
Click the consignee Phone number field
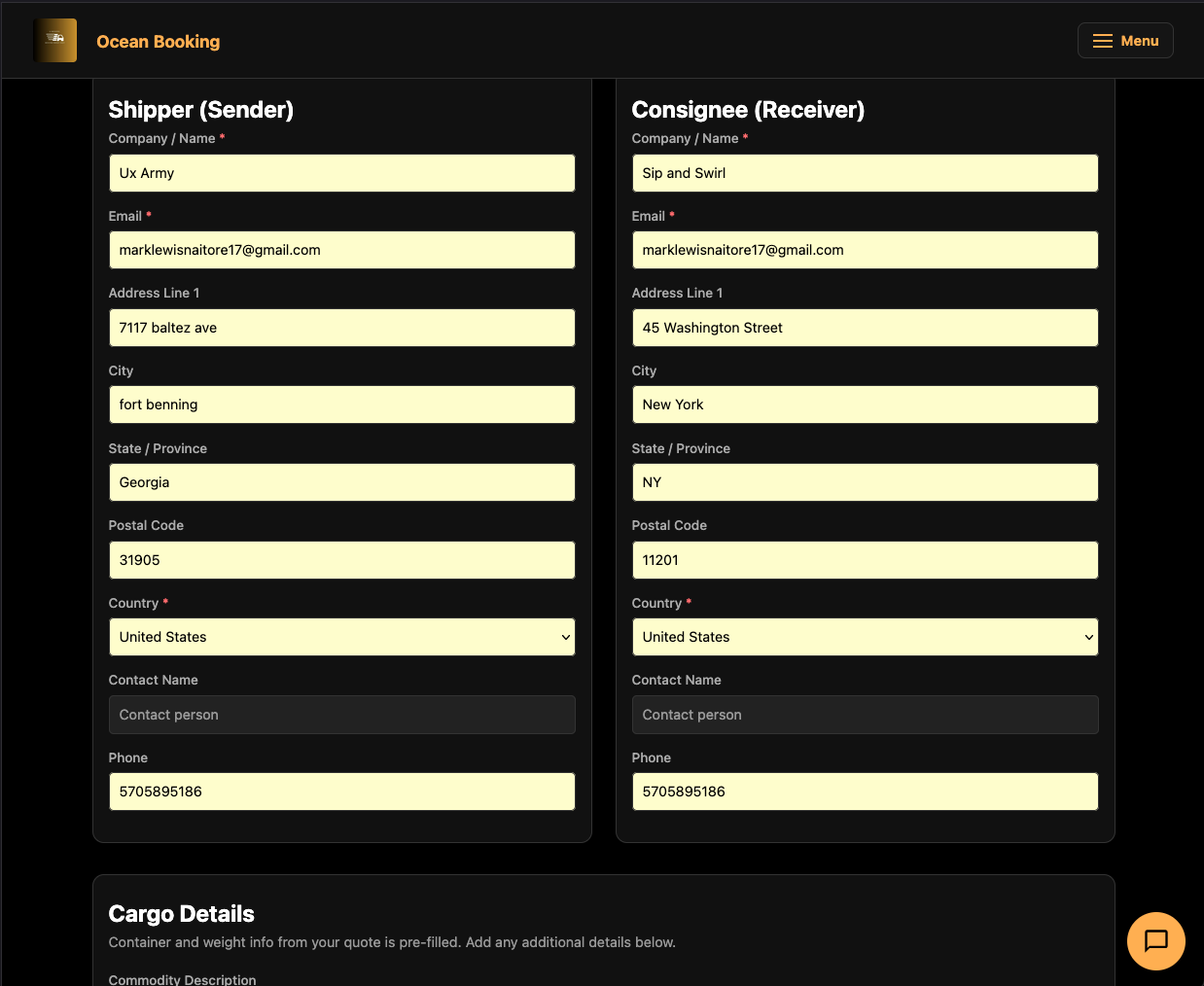(x=865, y=791)
